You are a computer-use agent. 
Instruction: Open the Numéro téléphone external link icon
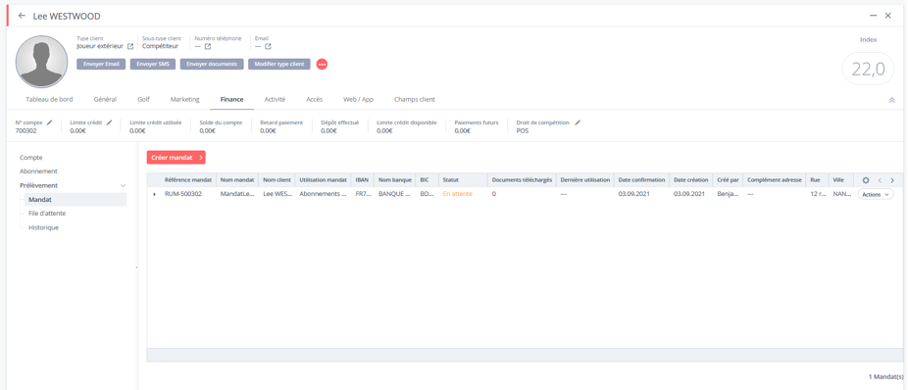(x=207, y=46)
